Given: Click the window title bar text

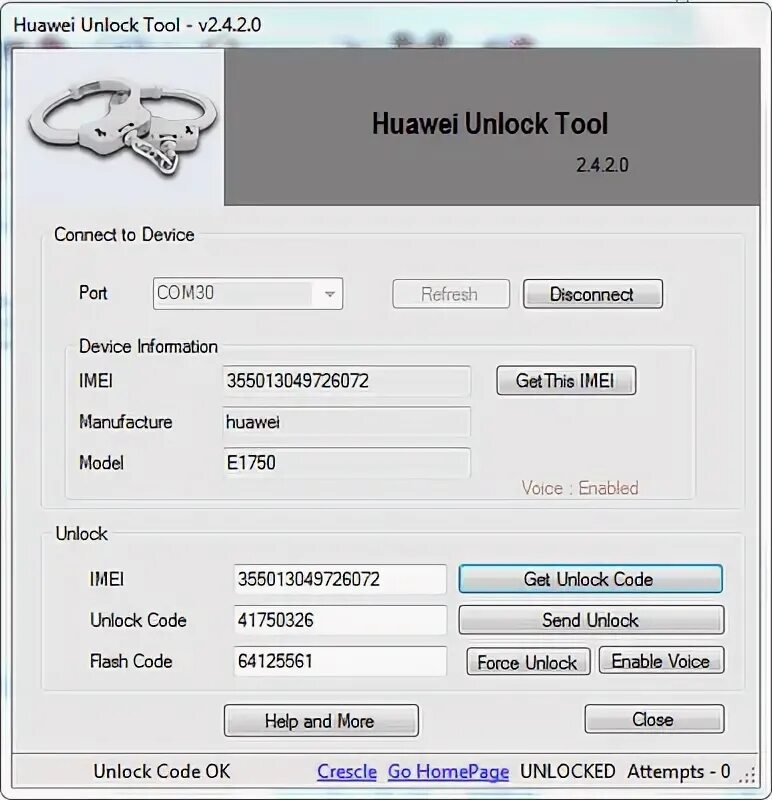Looking at the screenshot, I should 137,24.
